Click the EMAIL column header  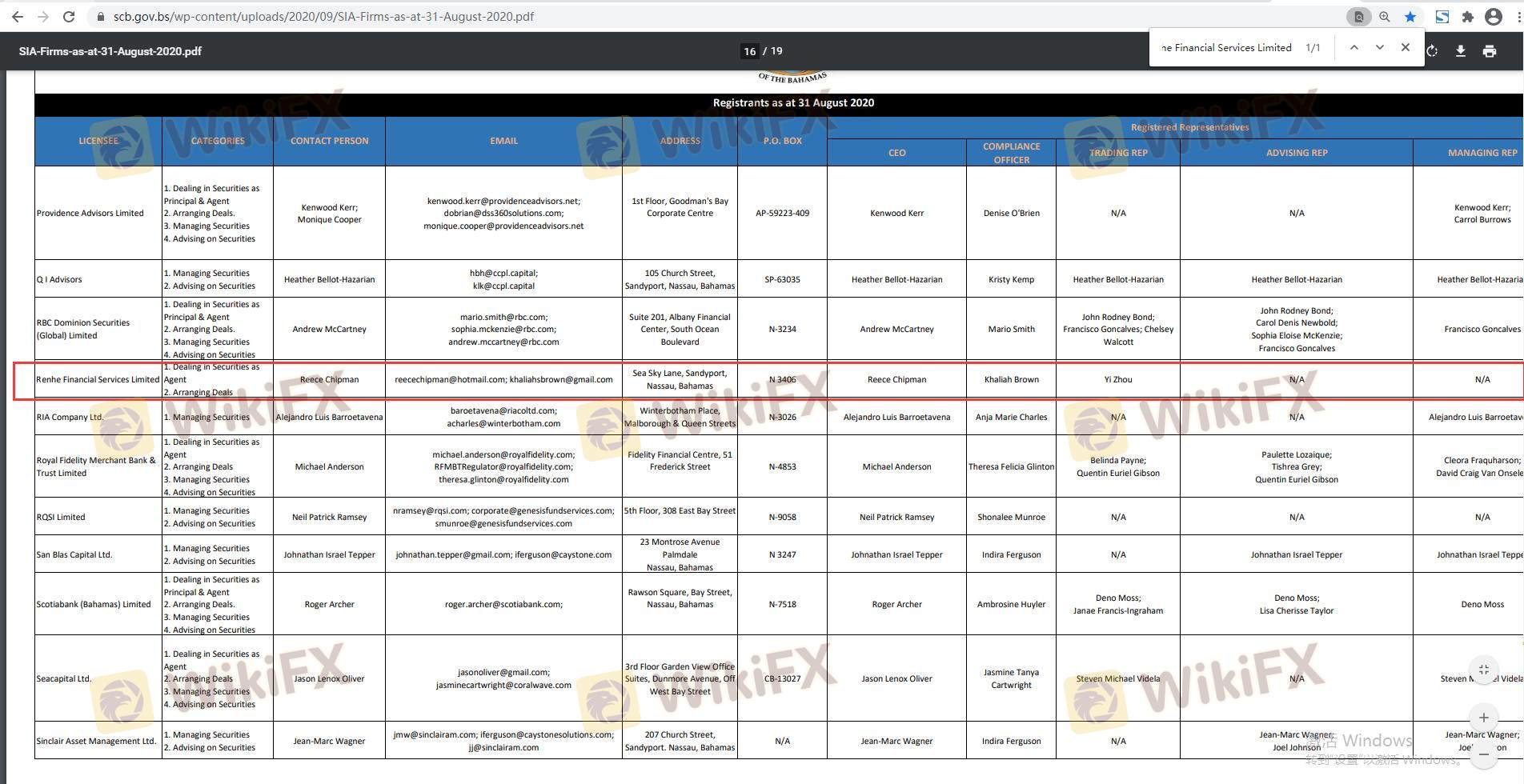coord(503,141)
